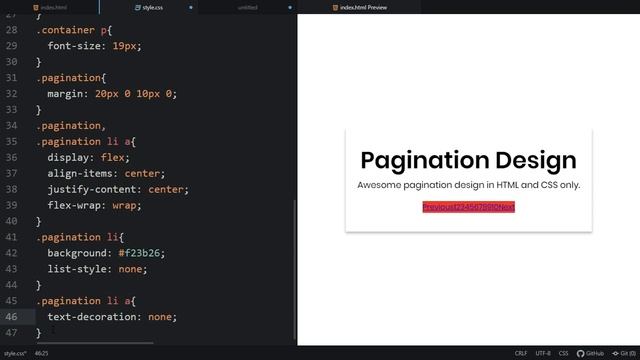This screenshot has width=640, height=360.
Task: Click the .pagination li{ selector on line 41
Action: coord(80,237)
